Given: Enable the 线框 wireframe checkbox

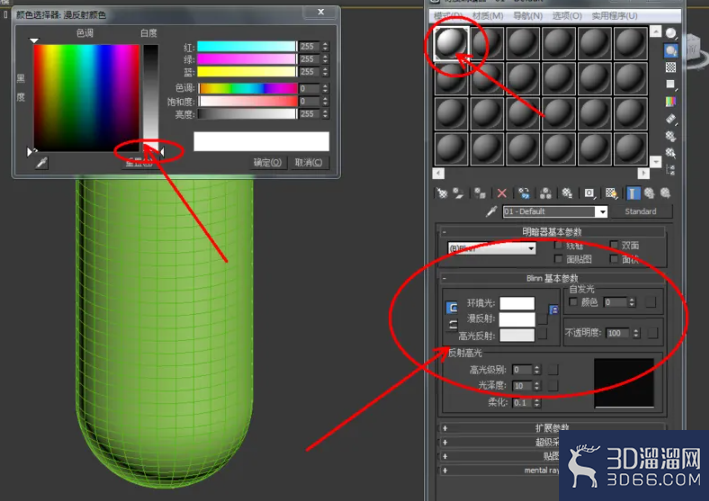Looking at the screenshot, I should [558, 246].
